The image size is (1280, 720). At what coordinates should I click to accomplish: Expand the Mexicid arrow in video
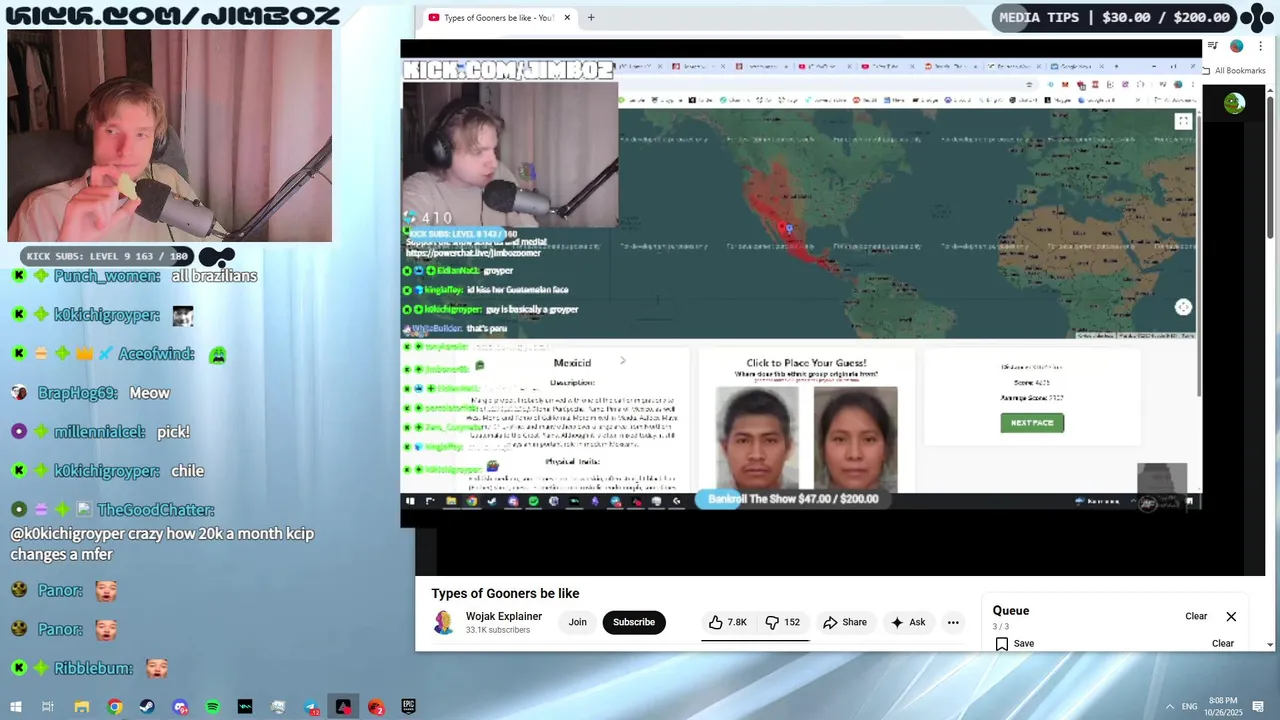tap(623, 361)
